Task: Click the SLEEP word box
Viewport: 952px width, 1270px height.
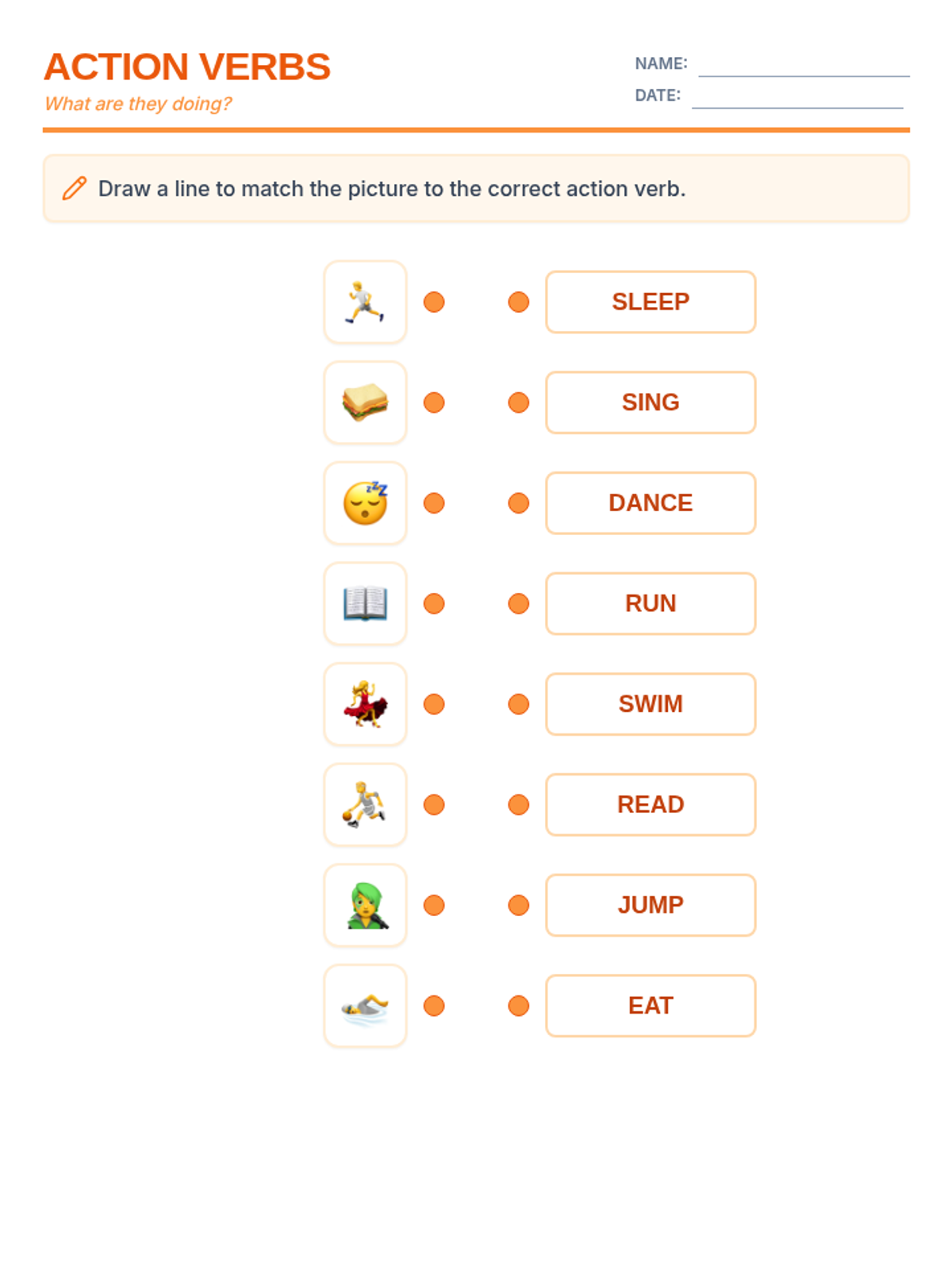Action: (x=651, y=302)
